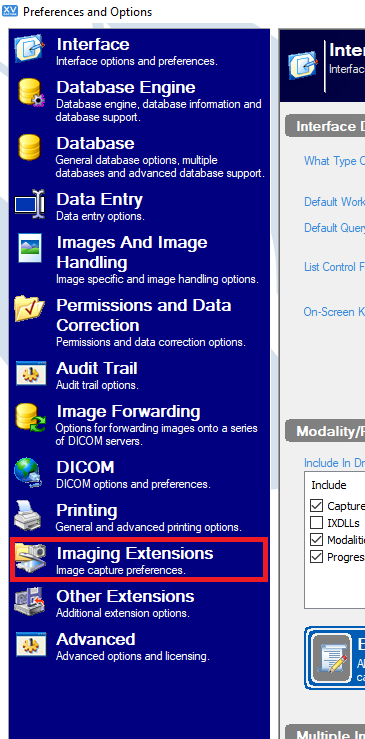365x739 pixels.
Task: Click the DICOM globe icon
Action: pos(28,473)
